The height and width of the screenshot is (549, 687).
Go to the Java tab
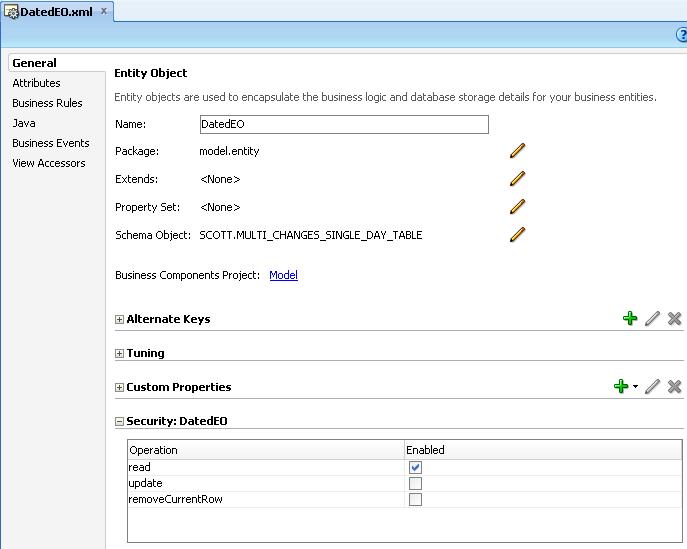click(24, 123)
